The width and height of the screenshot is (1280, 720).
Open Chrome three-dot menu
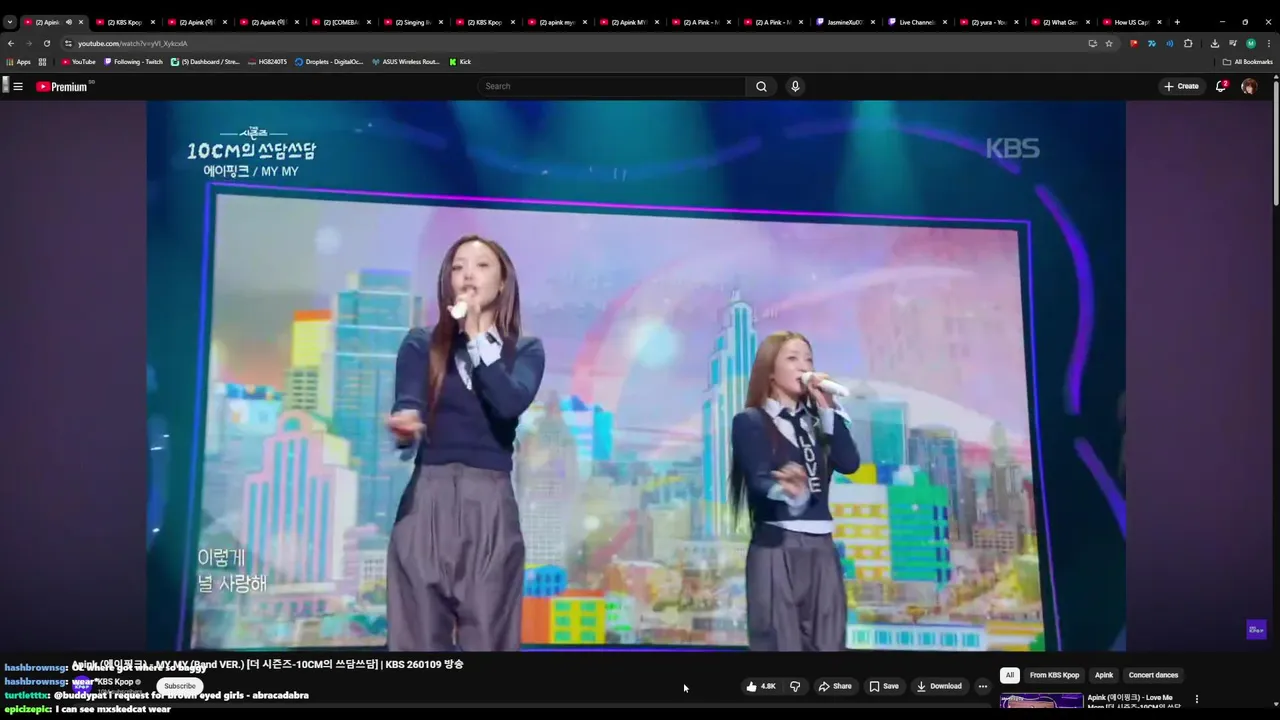[x=1268, y=43]
